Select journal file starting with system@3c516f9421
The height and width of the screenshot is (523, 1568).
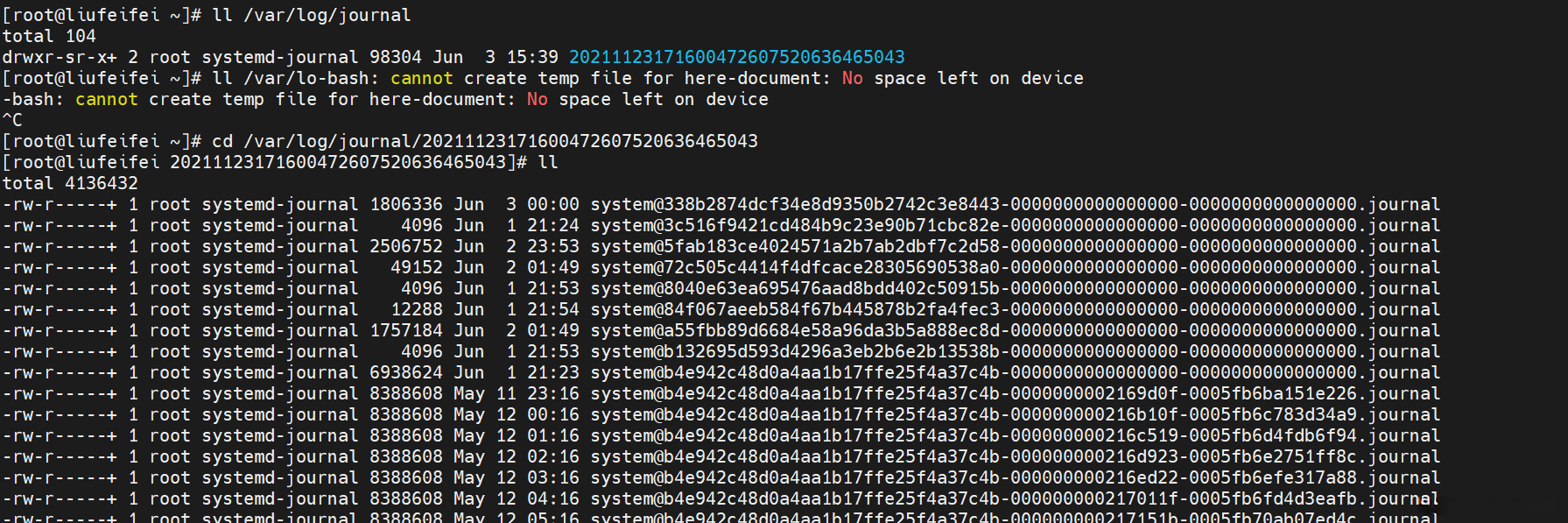[x=1014, y=225]
